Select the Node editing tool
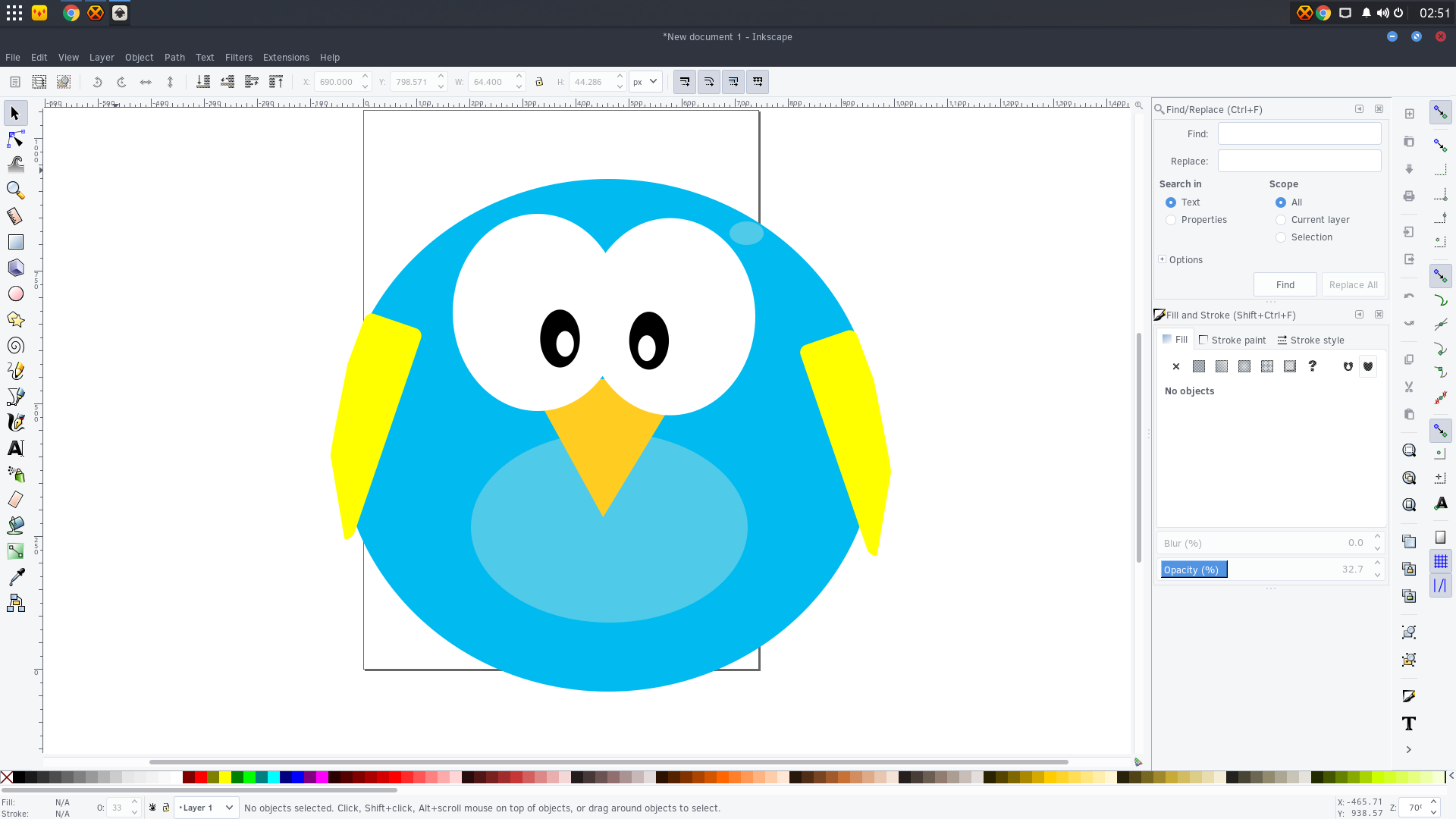 coord(15,140)
